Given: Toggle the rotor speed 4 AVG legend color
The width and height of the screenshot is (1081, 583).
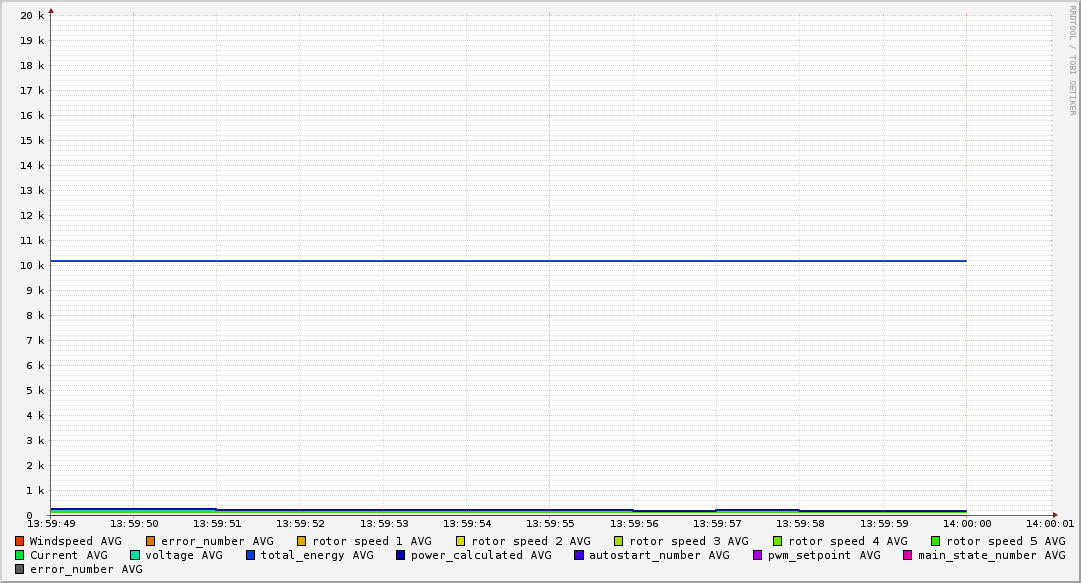Looking at the screenshot, I should [x=778, y=541].
